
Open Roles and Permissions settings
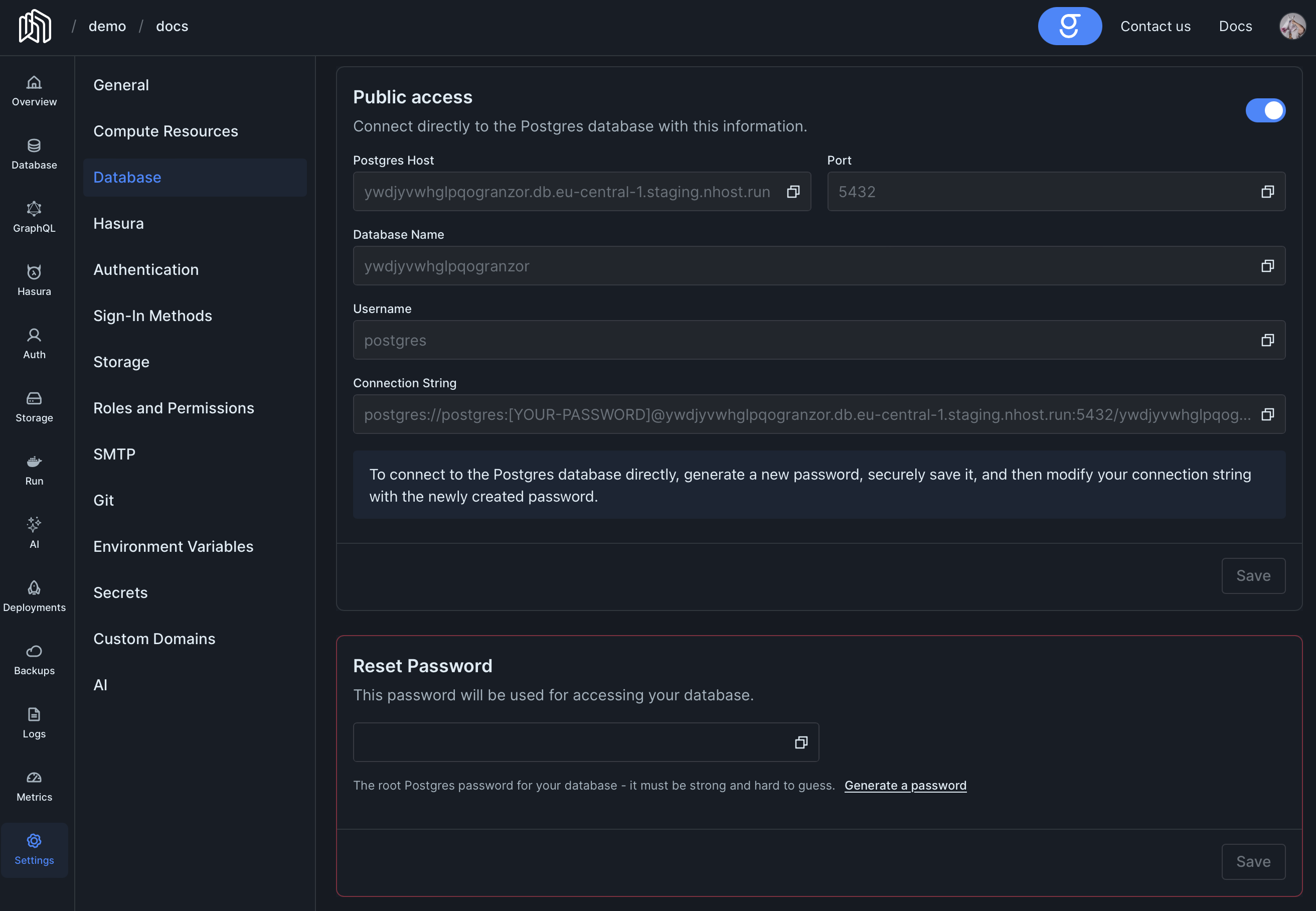174,408
